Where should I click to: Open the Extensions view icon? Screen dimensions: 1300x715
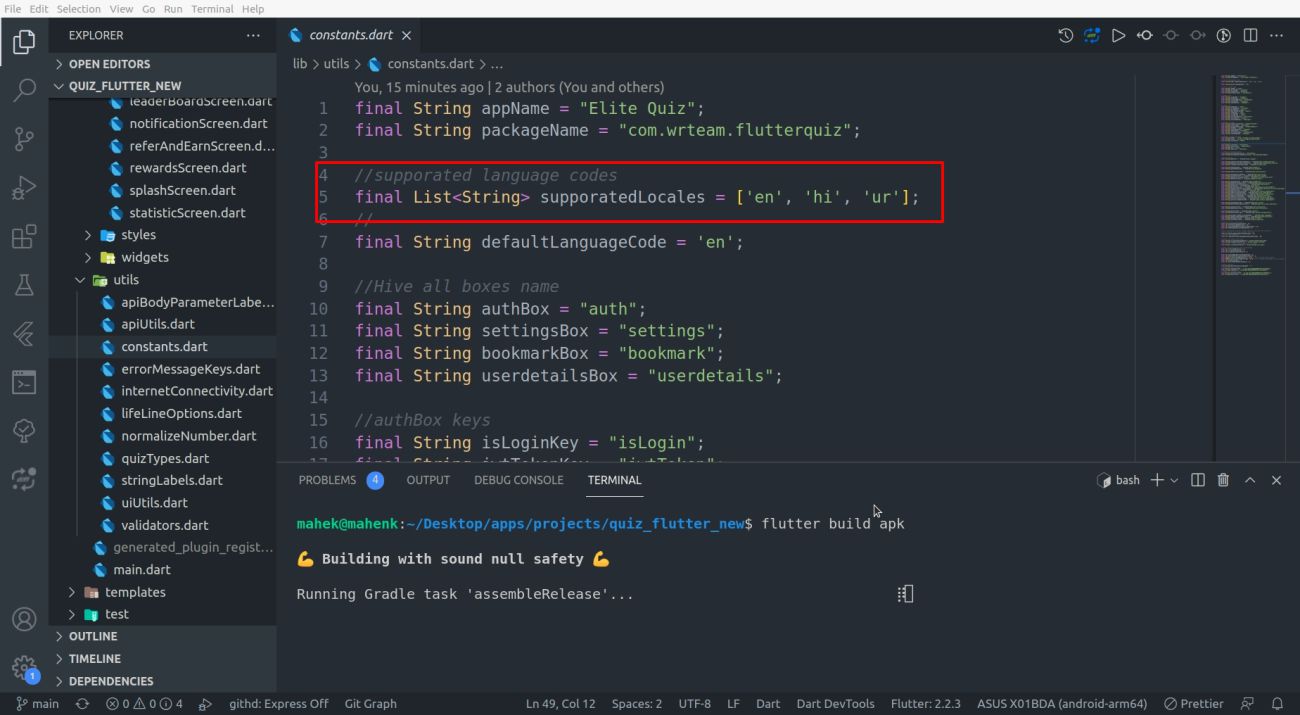click(24, 237)
